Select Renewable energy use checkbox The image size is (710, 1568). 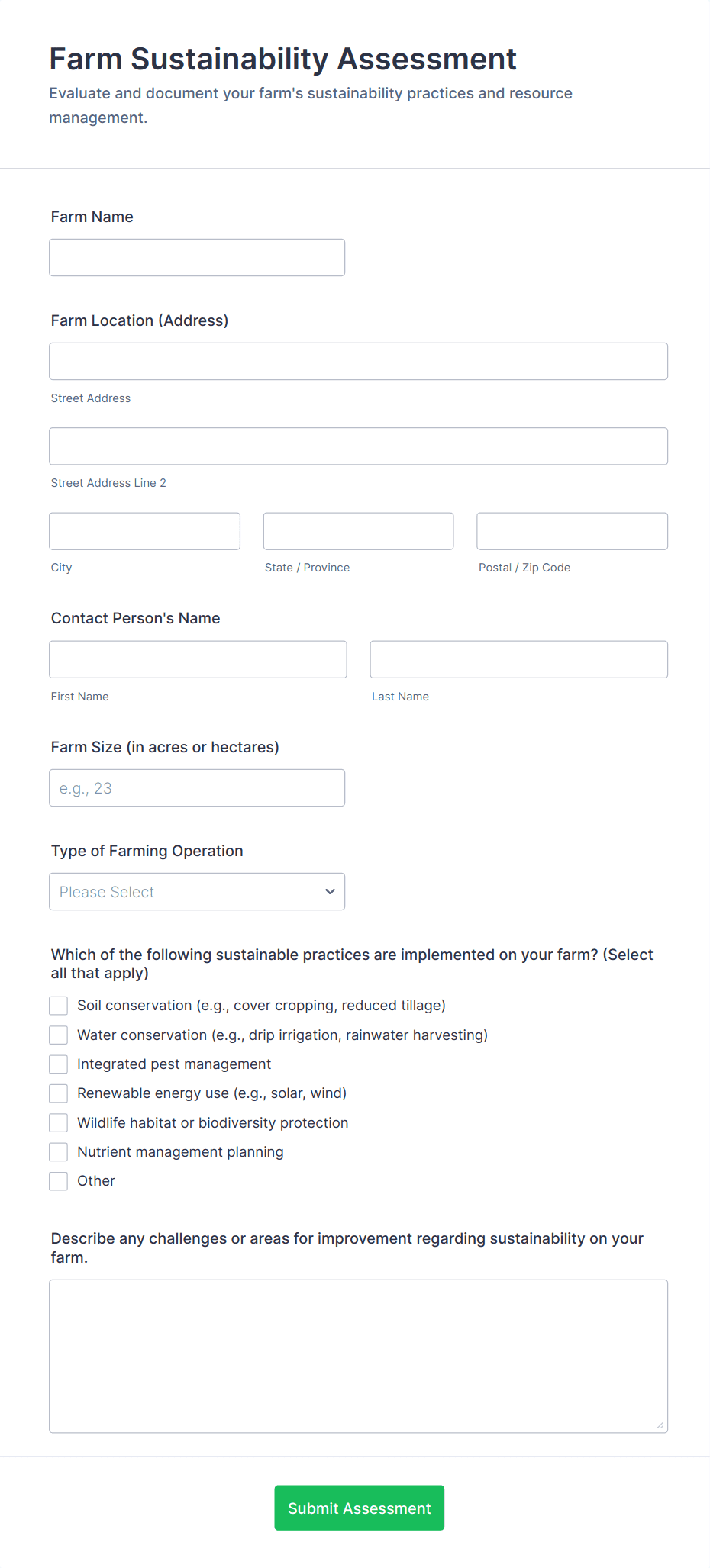click(59, 1093)
